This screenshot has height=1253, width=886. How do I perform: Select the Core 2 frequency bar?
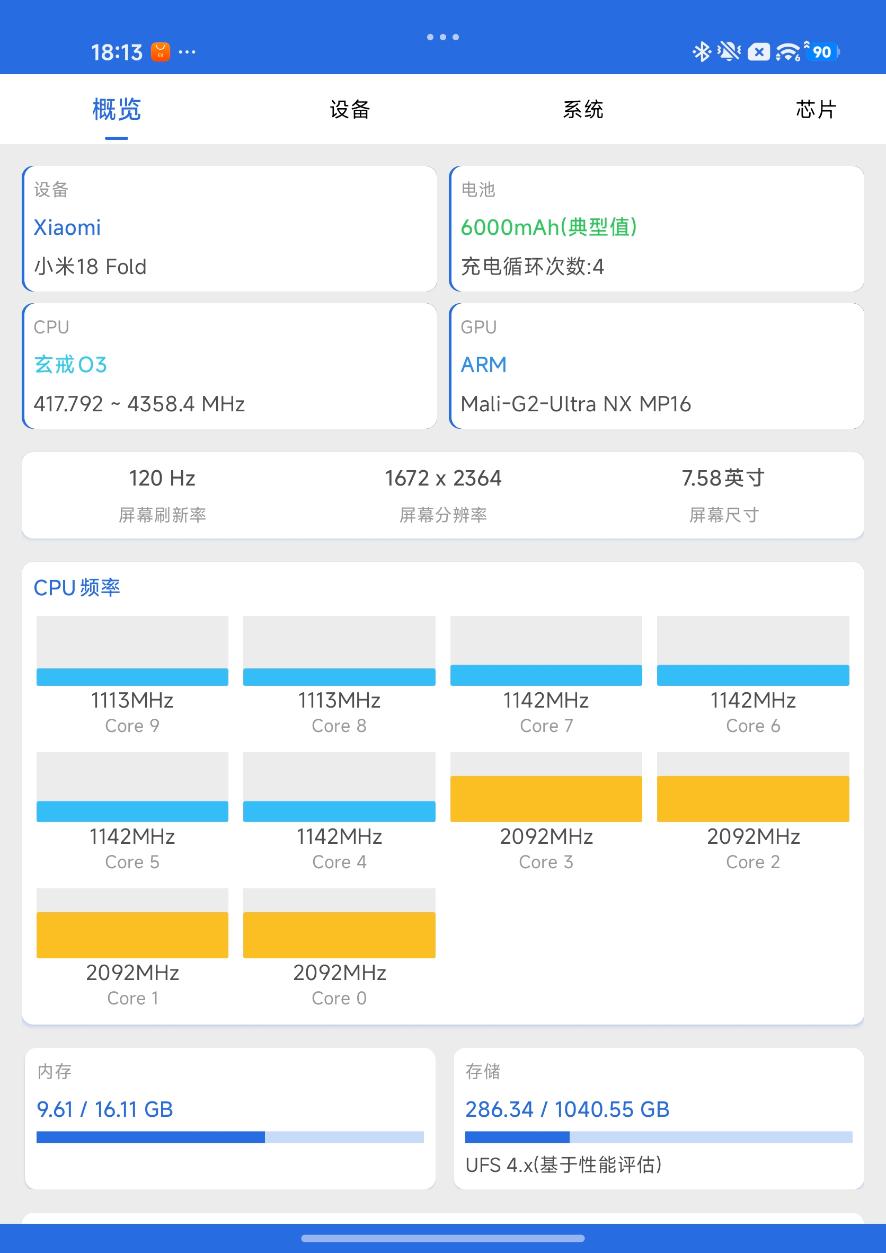click(753, 787)
